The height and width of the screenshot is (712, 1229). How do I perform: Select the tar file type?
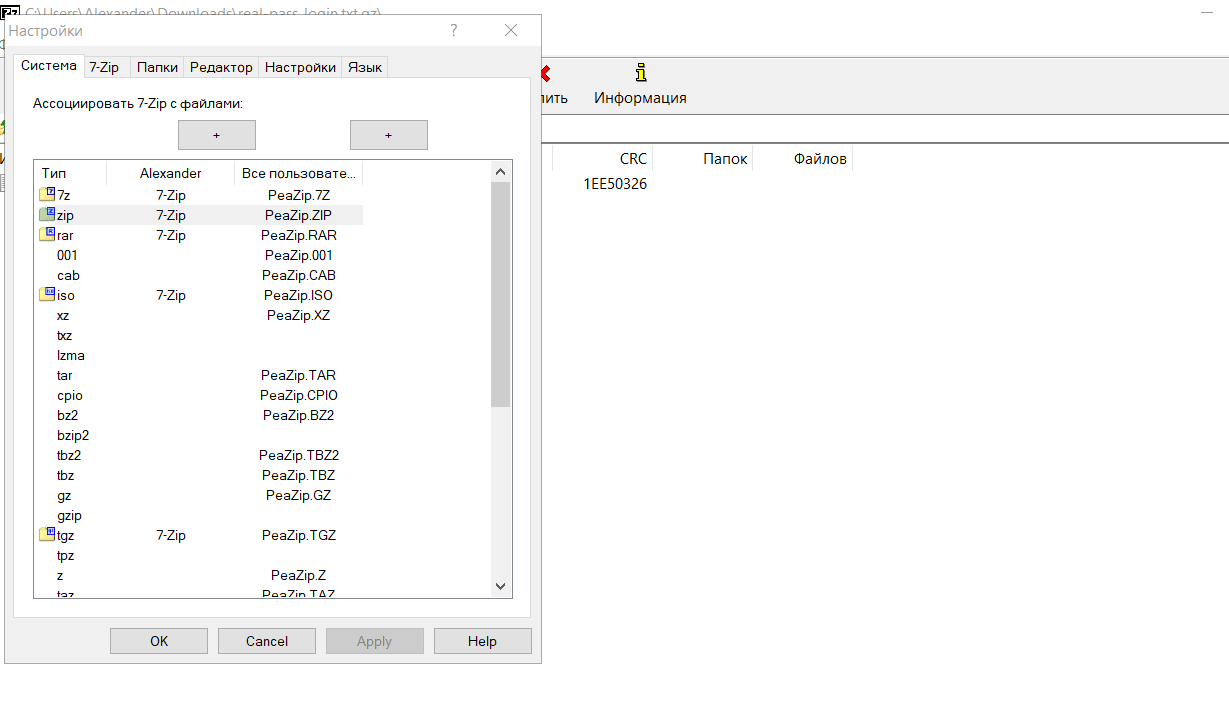64,375
